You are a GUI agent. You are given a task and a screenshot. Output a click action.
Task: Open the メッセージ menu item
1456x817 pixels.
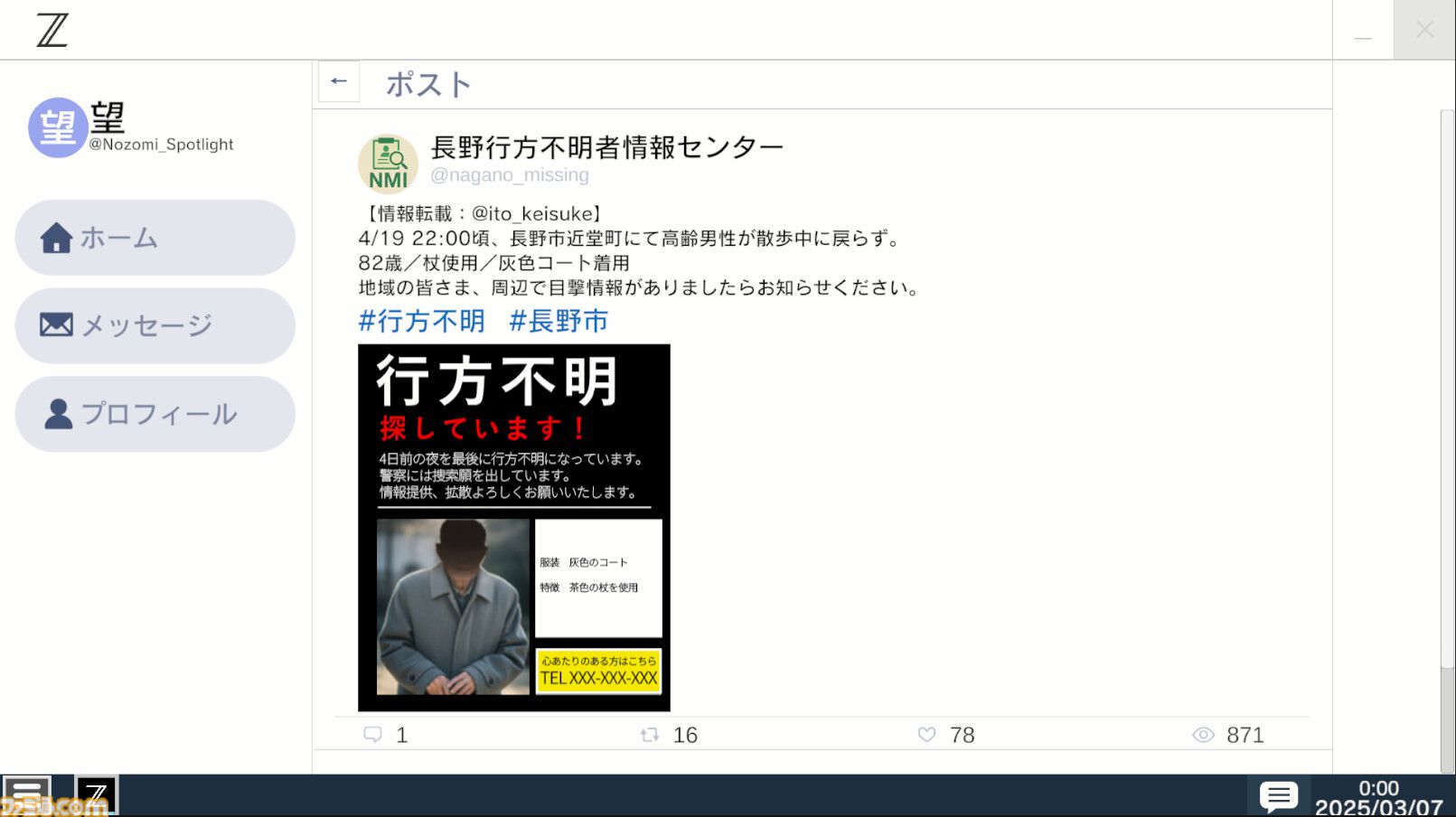click(155, 325)
